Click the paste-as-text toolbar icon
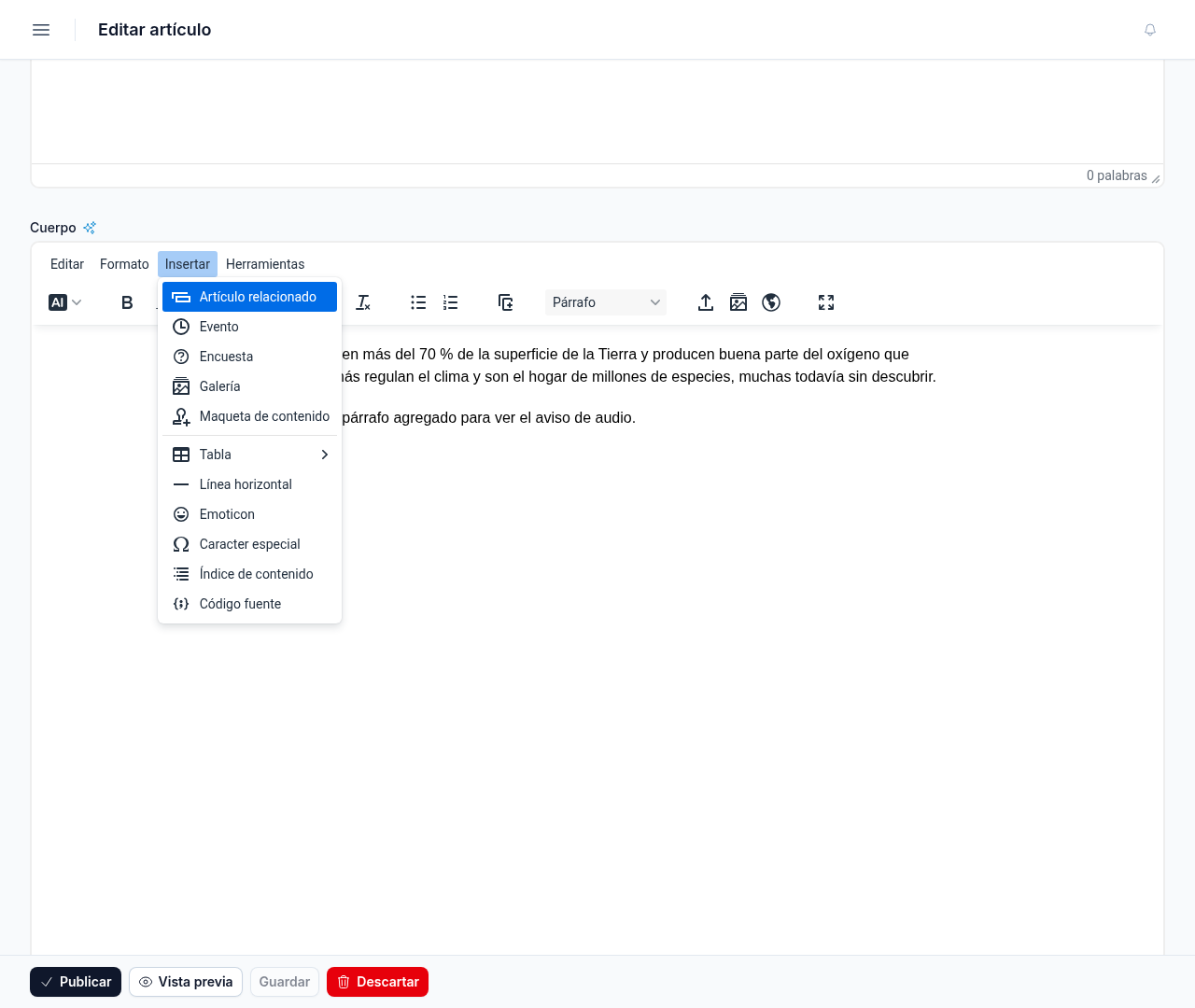 [x=506, y=302]
